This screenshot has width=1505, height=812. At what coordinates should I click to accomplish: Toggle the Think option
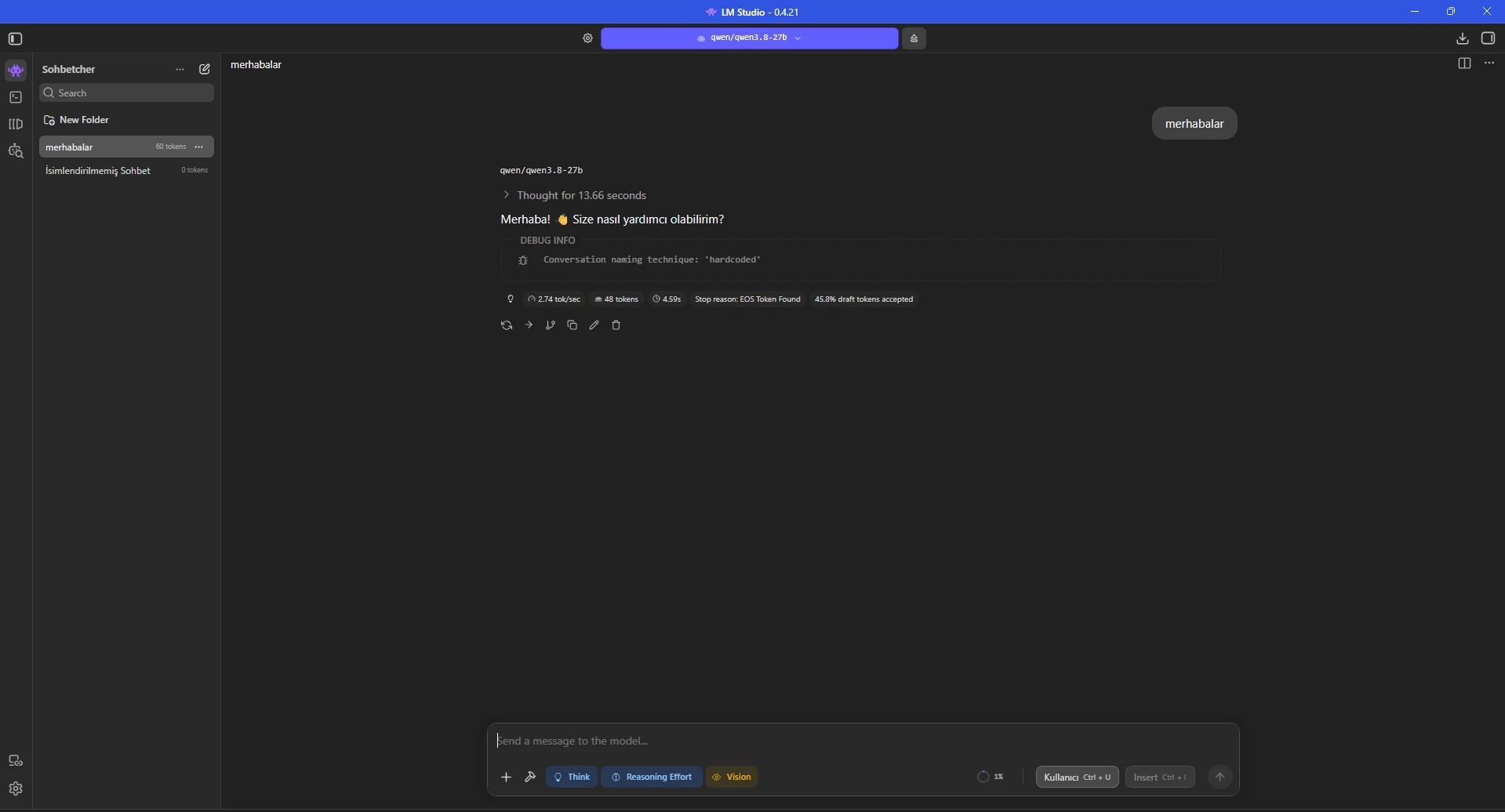(x=572, y=778)
